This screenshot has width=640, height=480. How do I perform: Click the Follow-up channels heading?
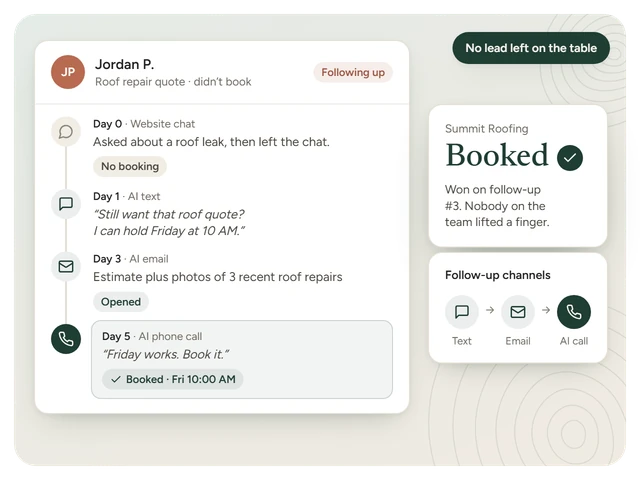point(498,275)
